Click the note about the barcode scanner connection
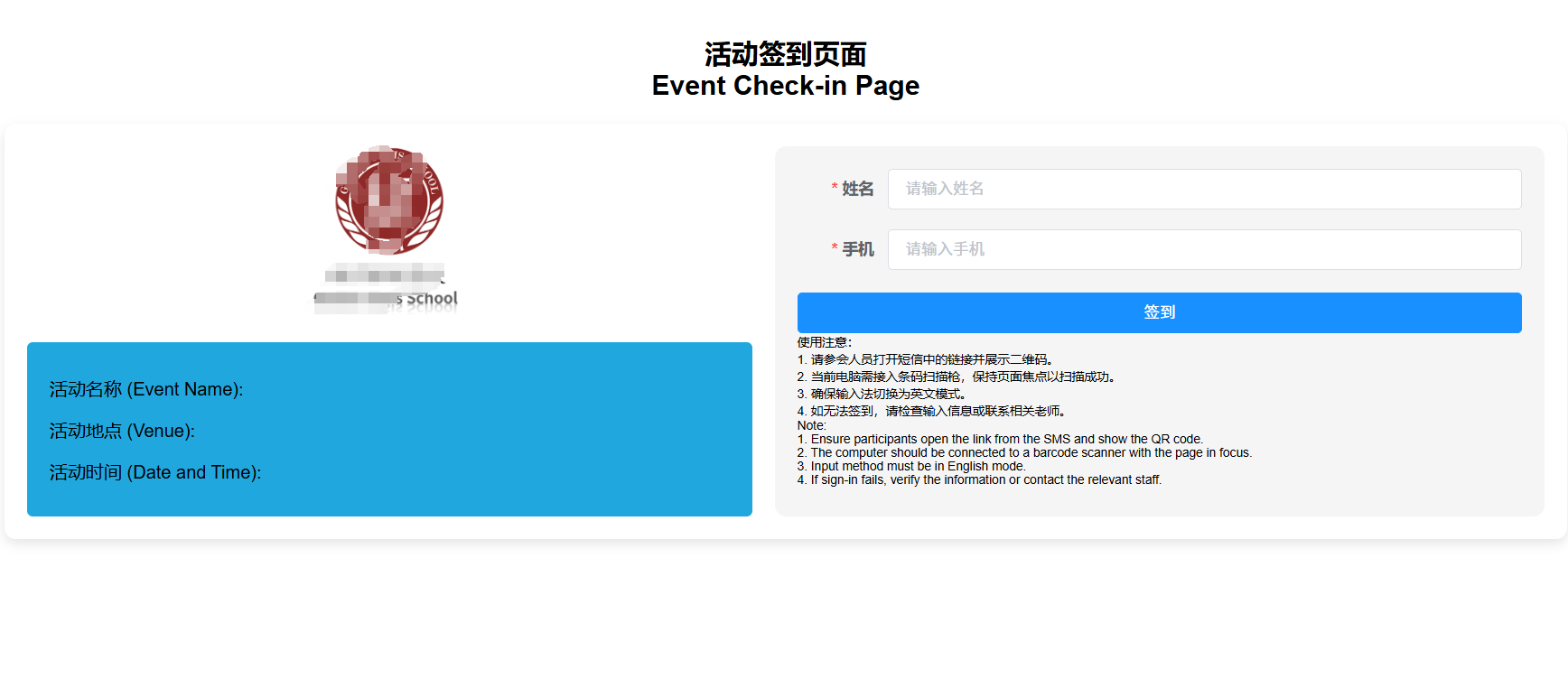 [x=1024, y=452]
